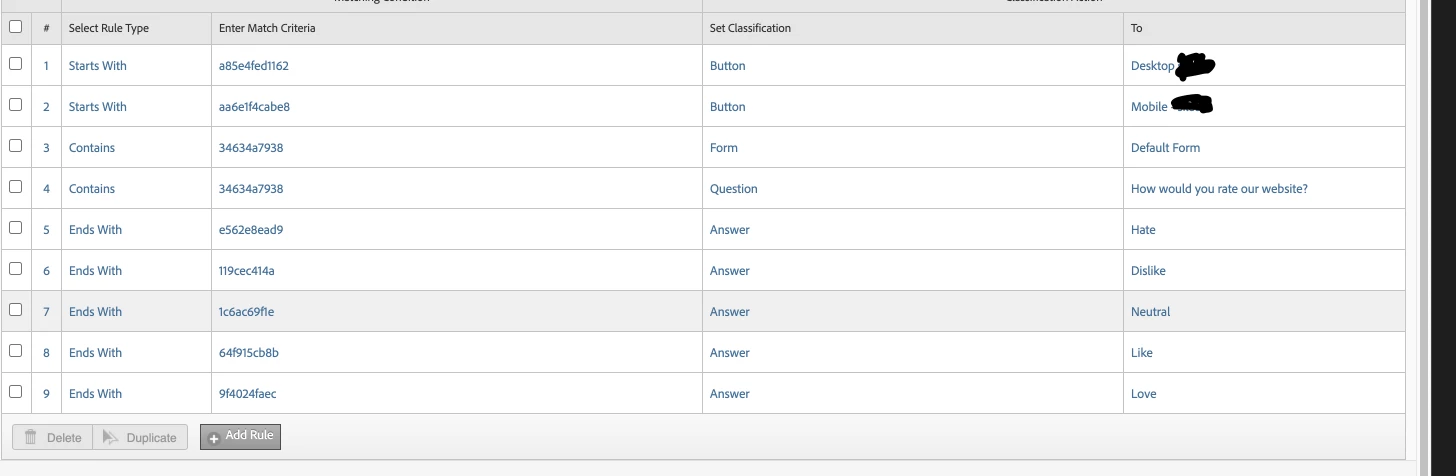Edit the 'Default Form' value field

pos(1165,148)
